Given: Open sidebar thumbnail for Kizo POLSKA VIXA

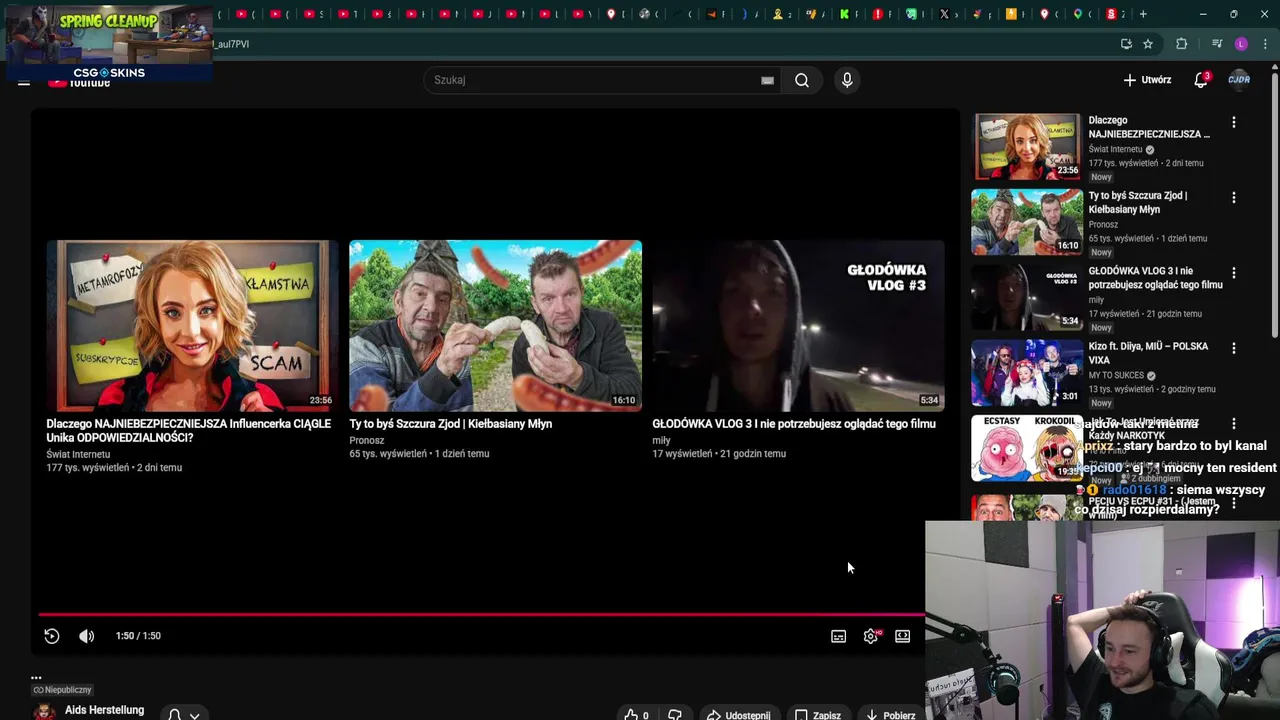Looking at the screenshot, I should click(1027, 372).
